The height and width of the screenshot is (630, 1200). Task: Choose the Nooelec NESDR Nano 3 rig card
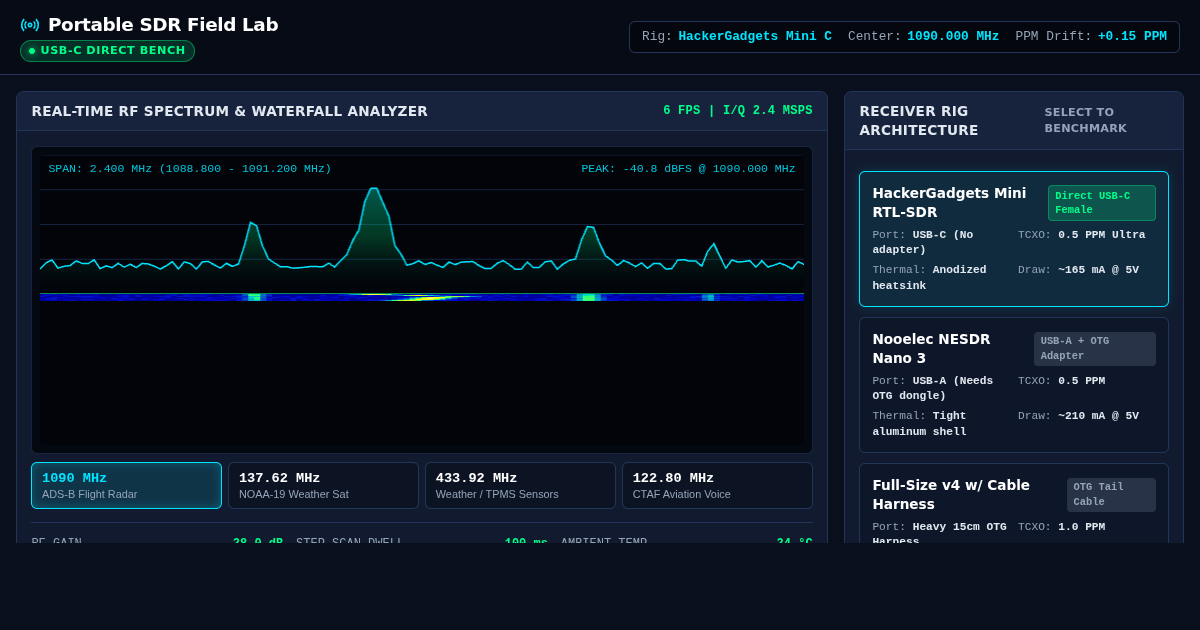1014,385
